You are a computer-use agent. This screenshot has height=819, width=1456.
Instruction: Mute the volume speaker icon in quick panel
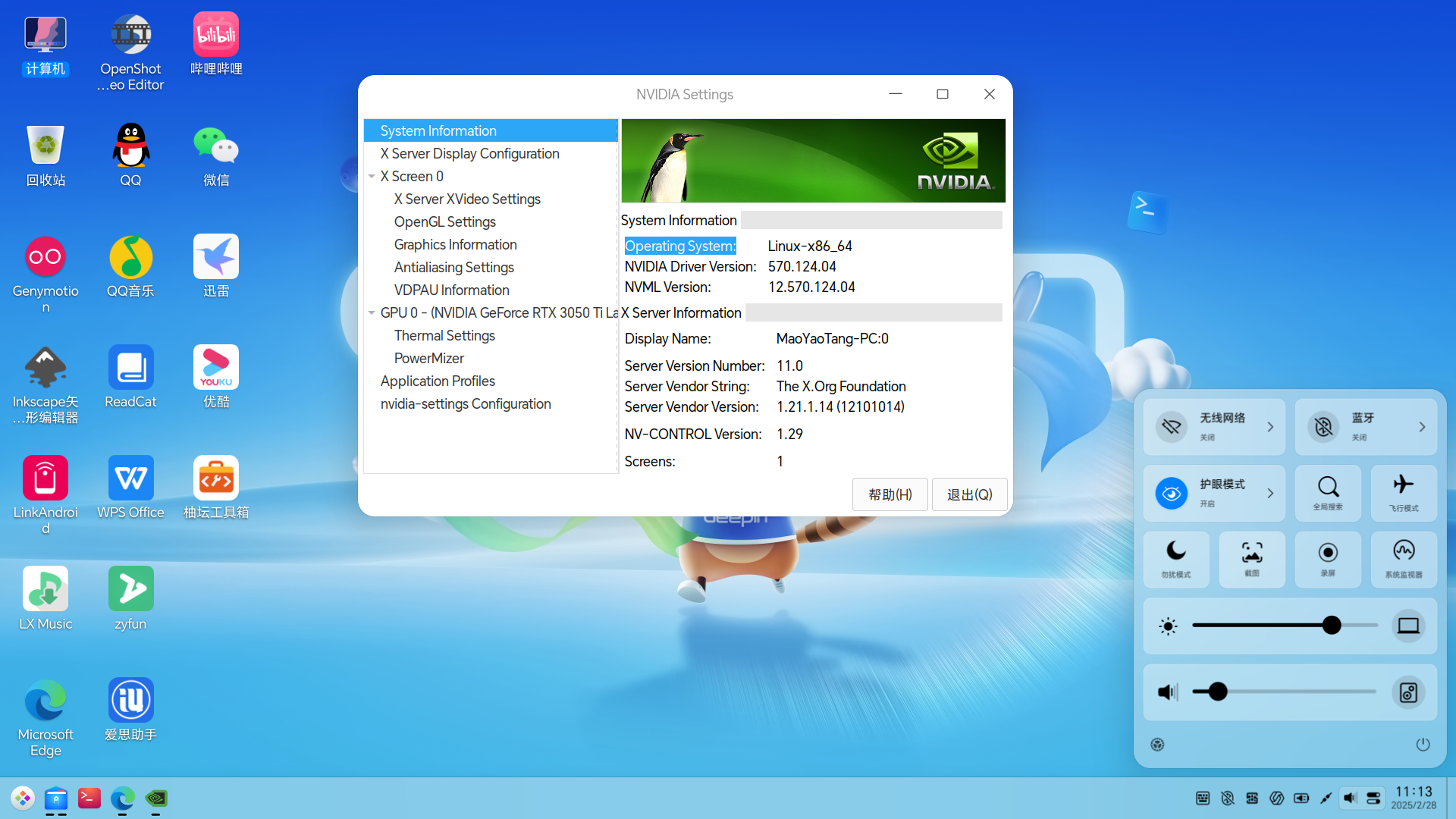coord(1168,692)
